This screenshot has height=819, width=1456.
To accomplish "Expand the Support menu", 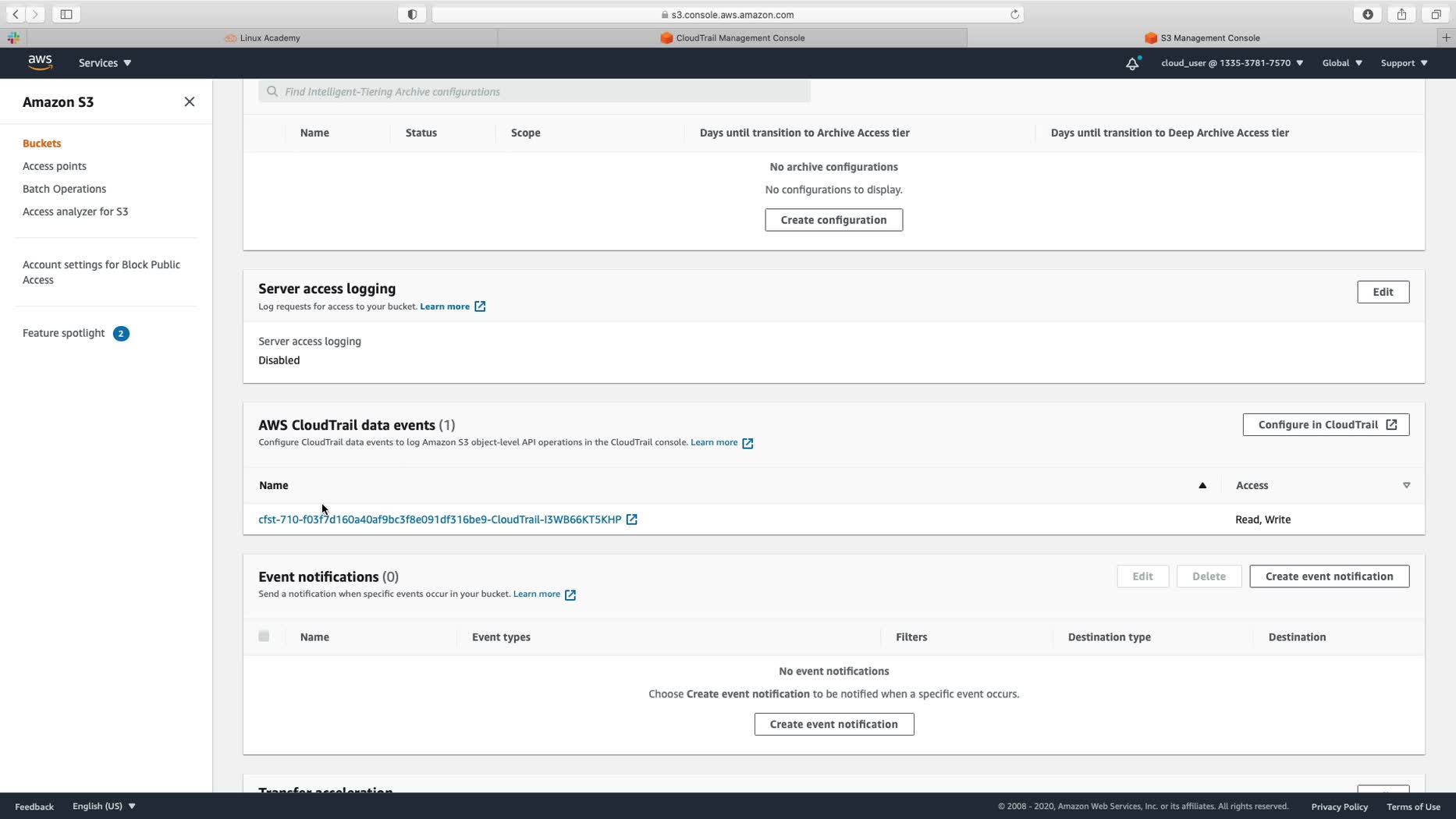I will pyautogui.click(x=1405, y=63).
